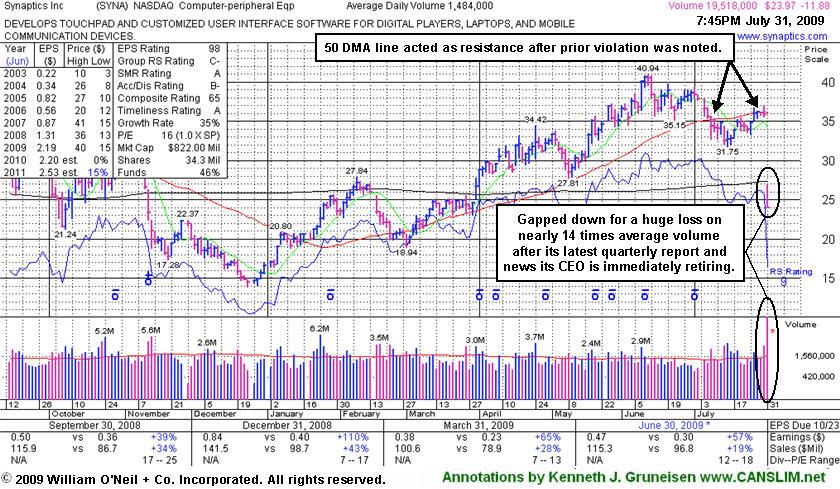Click the 420,000 volume scale value

click(818, 376)
